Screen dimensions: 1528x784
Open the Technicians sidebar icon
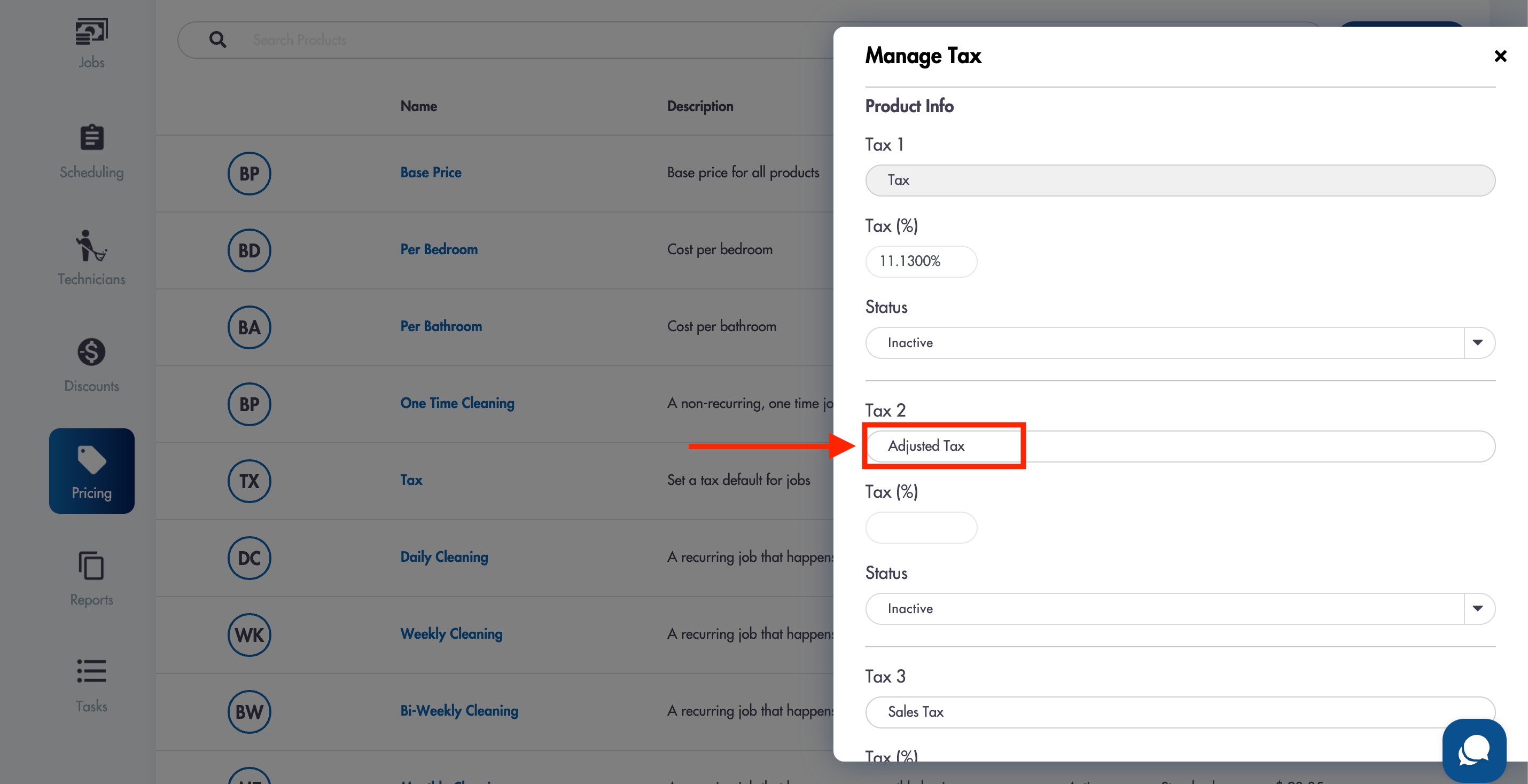(91, 246)
